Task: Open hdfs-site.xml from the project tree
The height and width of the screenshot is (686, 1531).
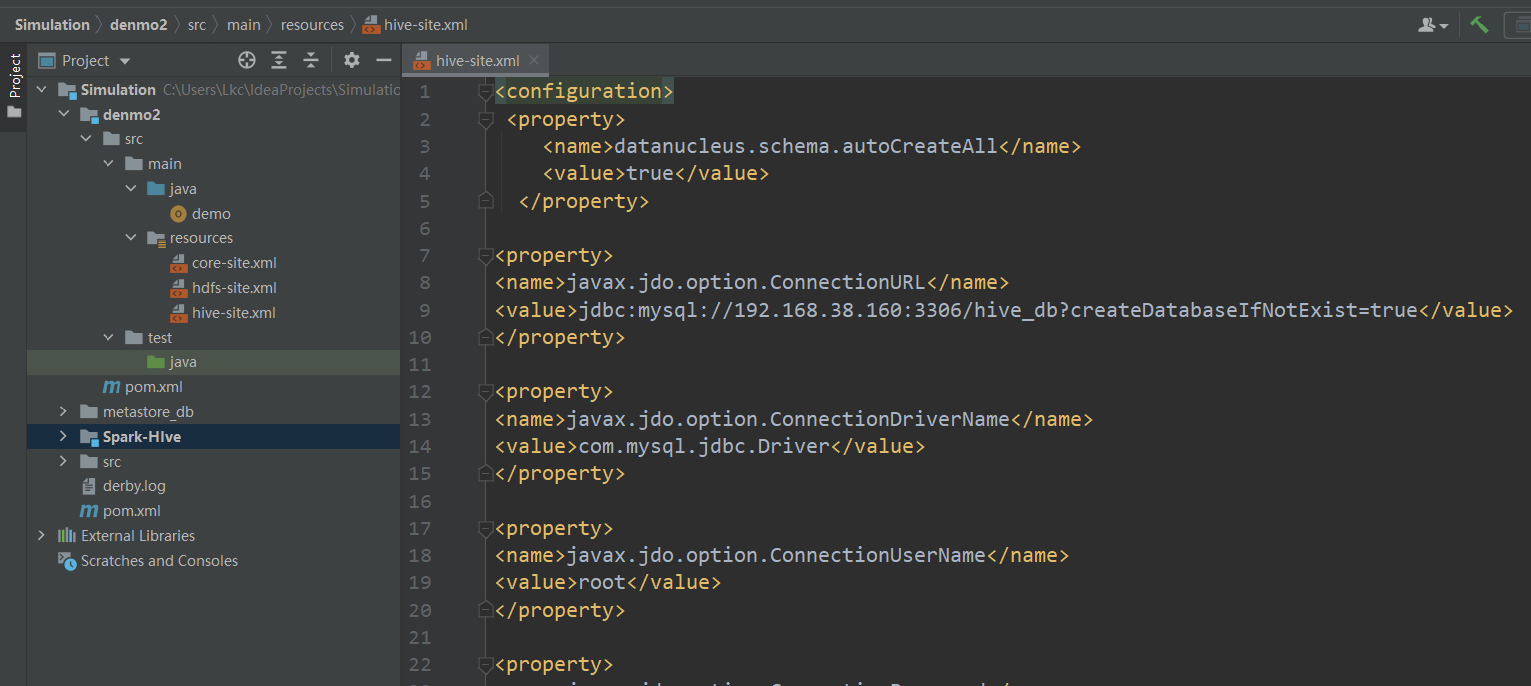Action: click(234, 288)
